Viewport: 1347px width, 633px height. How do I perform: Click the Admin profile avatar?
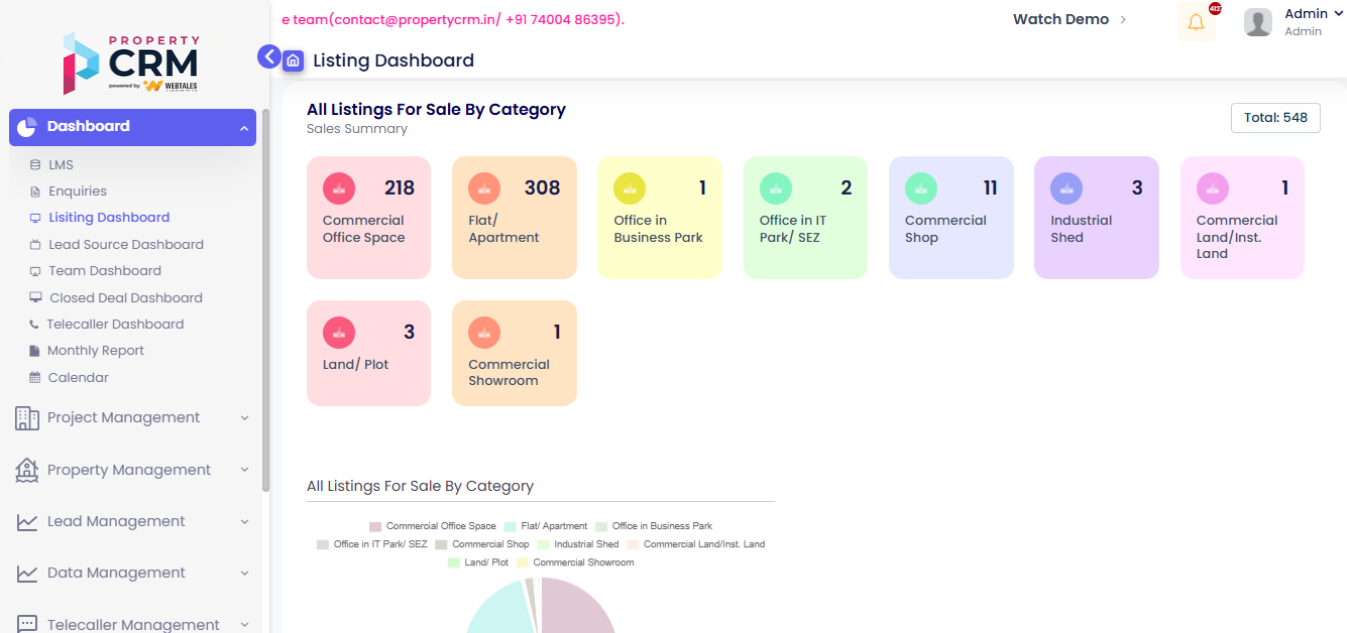pos(1258,22)
